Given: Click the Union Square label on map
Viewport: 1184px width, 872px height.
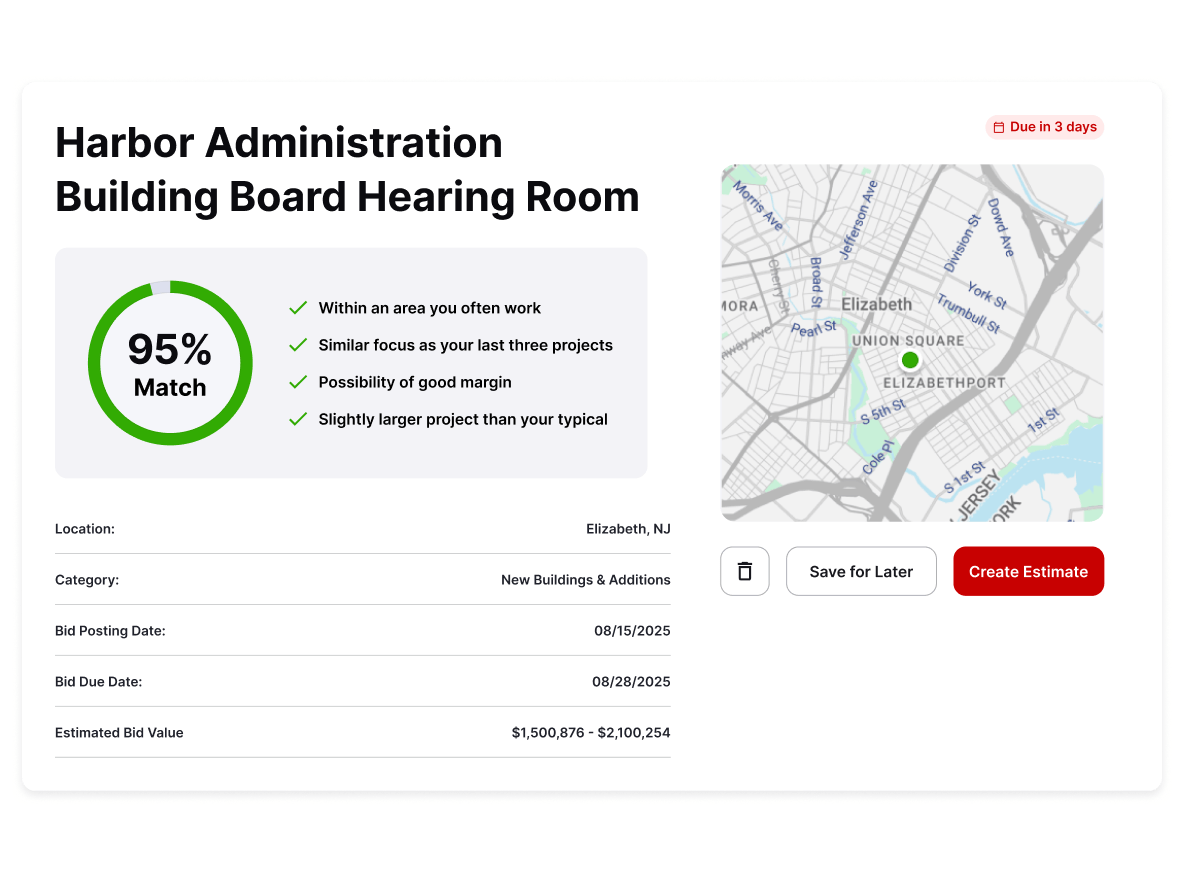Looking at the screenshot, I should click(907, 341).
